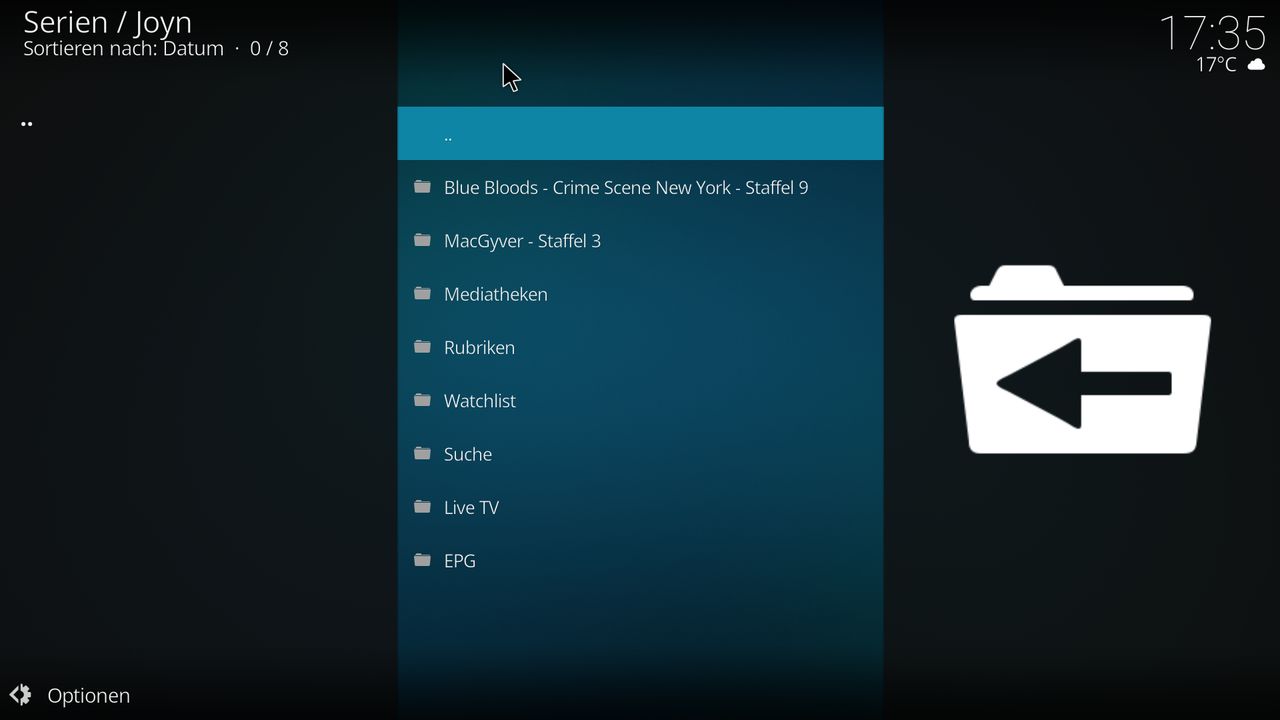The image size is (1280, 720).
Task: Open Blue Bloods - Crime Scene New York entry
Action: 640,187
